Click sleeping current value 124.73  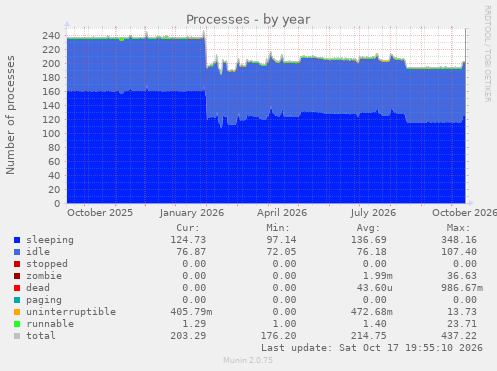[x=188, y=240]
